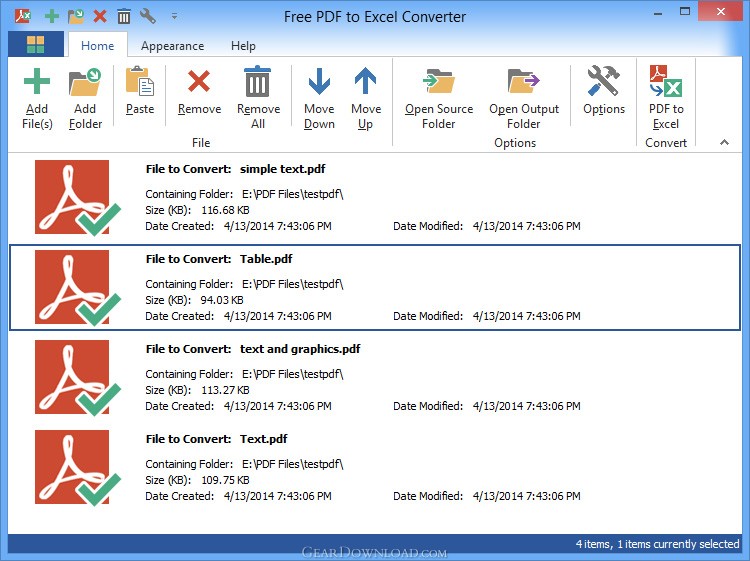
Task: Click the size value 113.27 KB
Action: pyautogui.click(x=225, y=390)
